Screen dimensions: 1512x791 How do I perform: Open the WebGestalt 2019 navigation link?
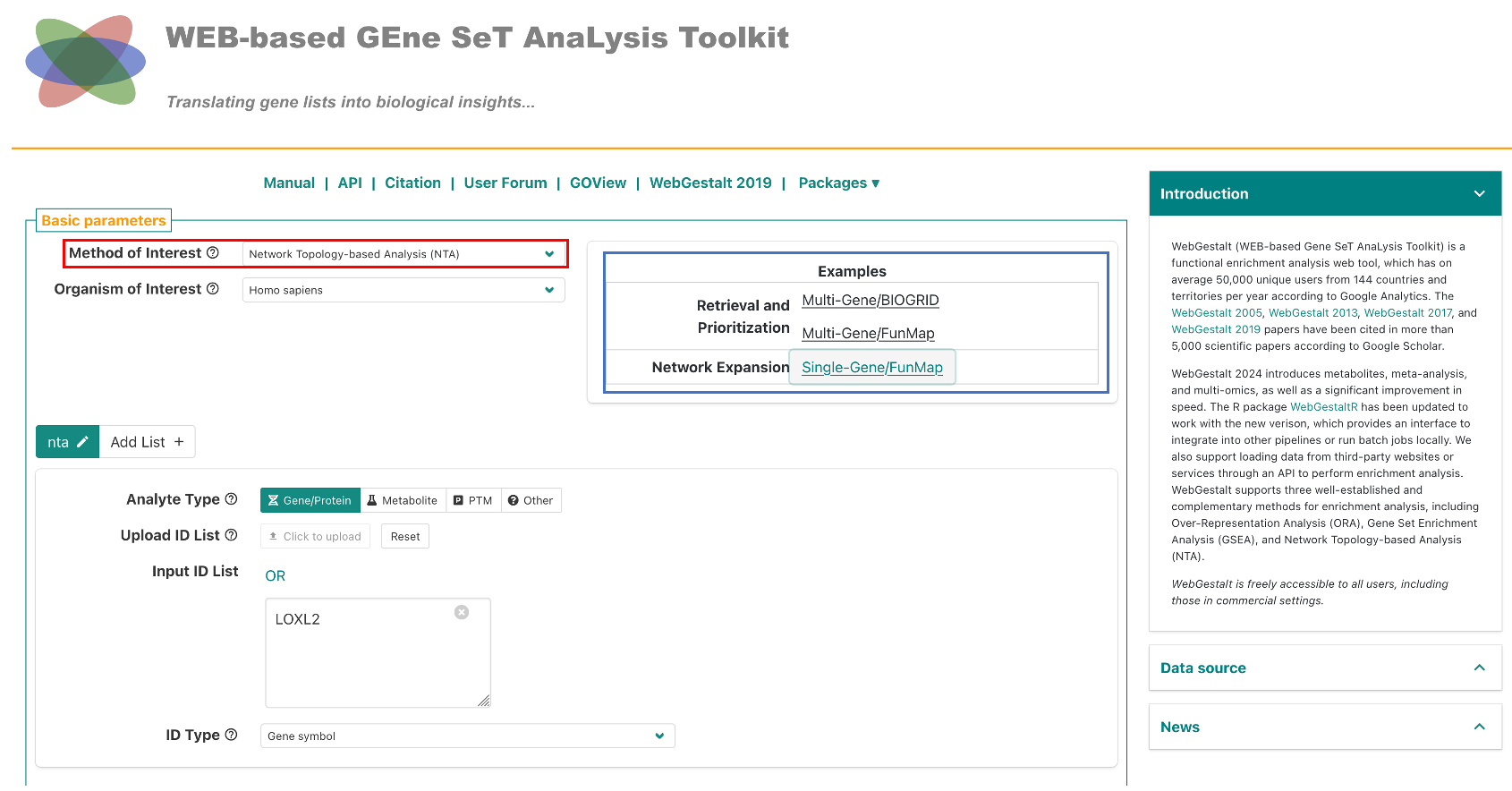point(710,183)
